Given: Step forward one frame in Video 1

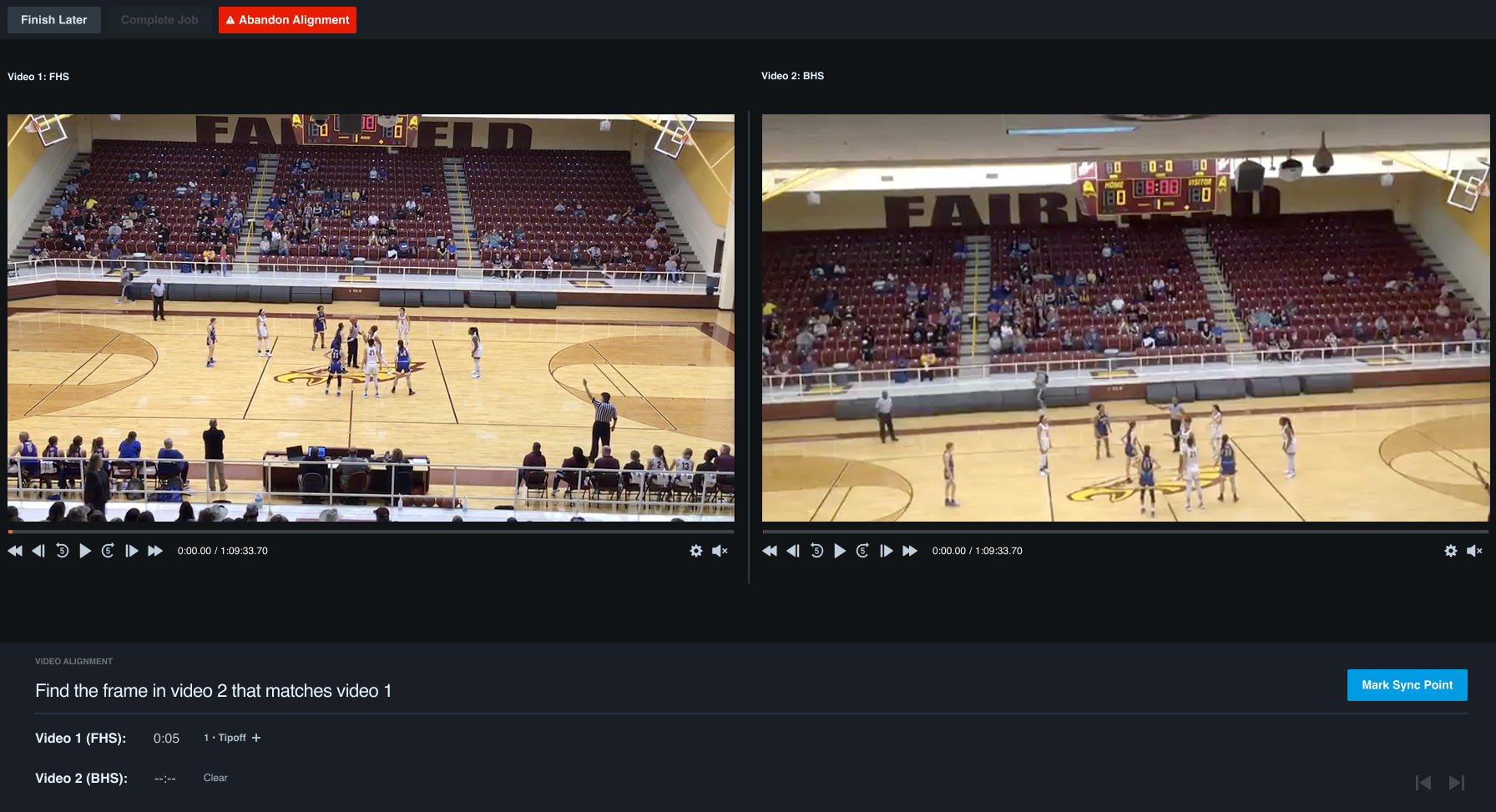Looking at the screenshot, I should [132, 551].
